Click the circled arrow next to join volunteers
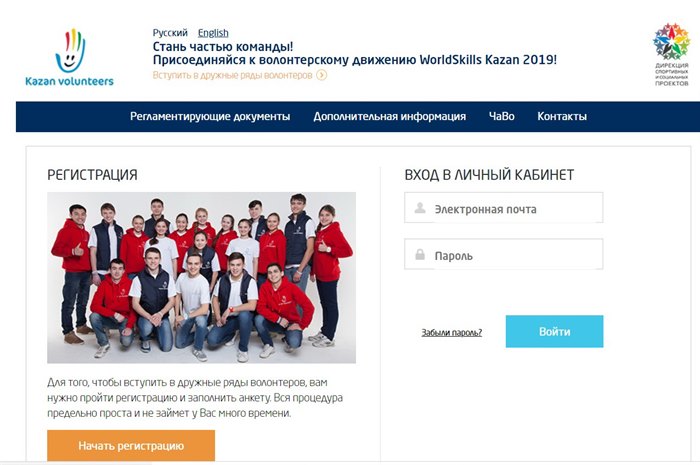 tap(321, 75)
